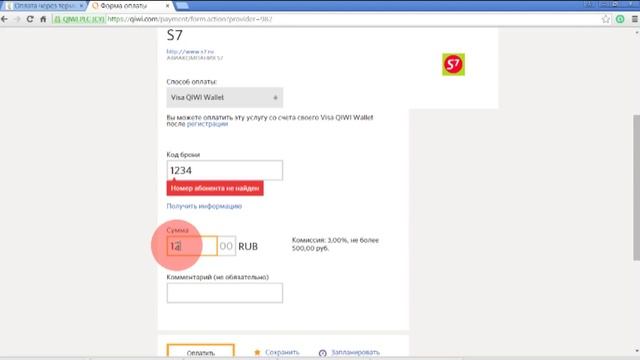The height and width of the screenshot is (360, 640).
Task: Click Получить информацию link
Action: [204, 206]
